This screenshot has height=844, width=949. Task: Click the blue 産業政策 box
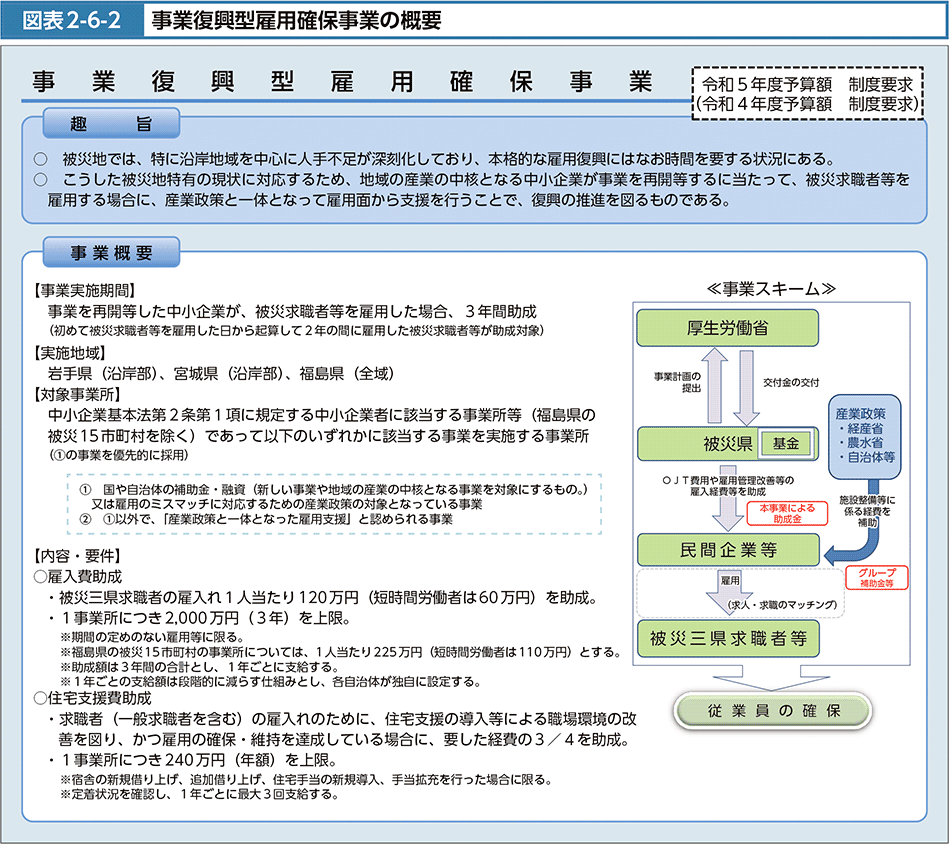pos(866,434)
